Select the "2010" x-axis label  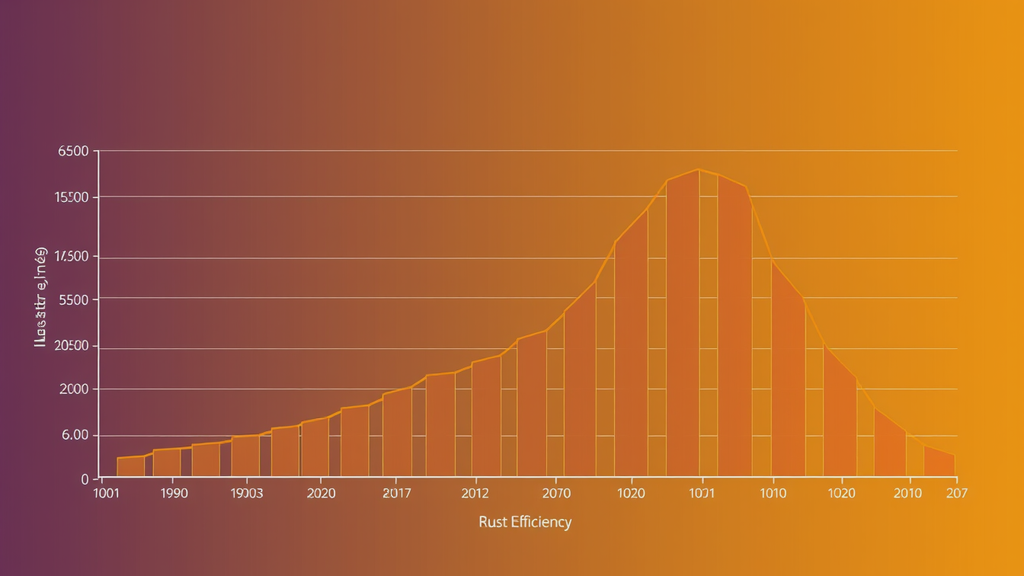908,493
